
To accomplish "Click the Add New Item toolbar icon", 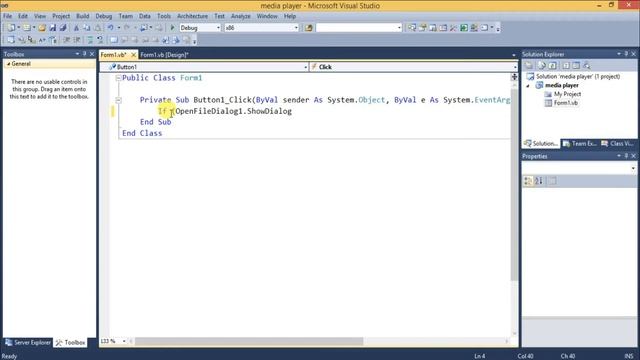I will (27, 28).
